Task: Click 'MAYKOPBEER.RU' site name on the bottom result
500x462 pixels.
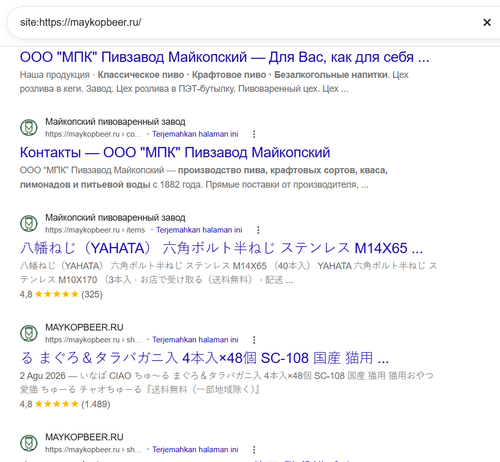Action: point(84,437)
